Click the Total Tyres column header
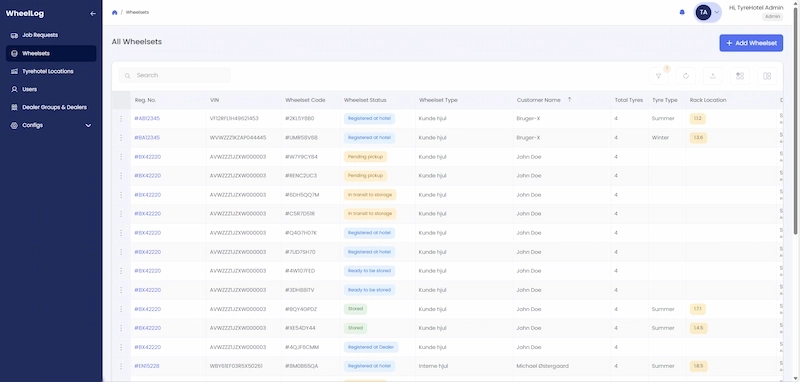 pyautogui.click(x=629, y=100)
